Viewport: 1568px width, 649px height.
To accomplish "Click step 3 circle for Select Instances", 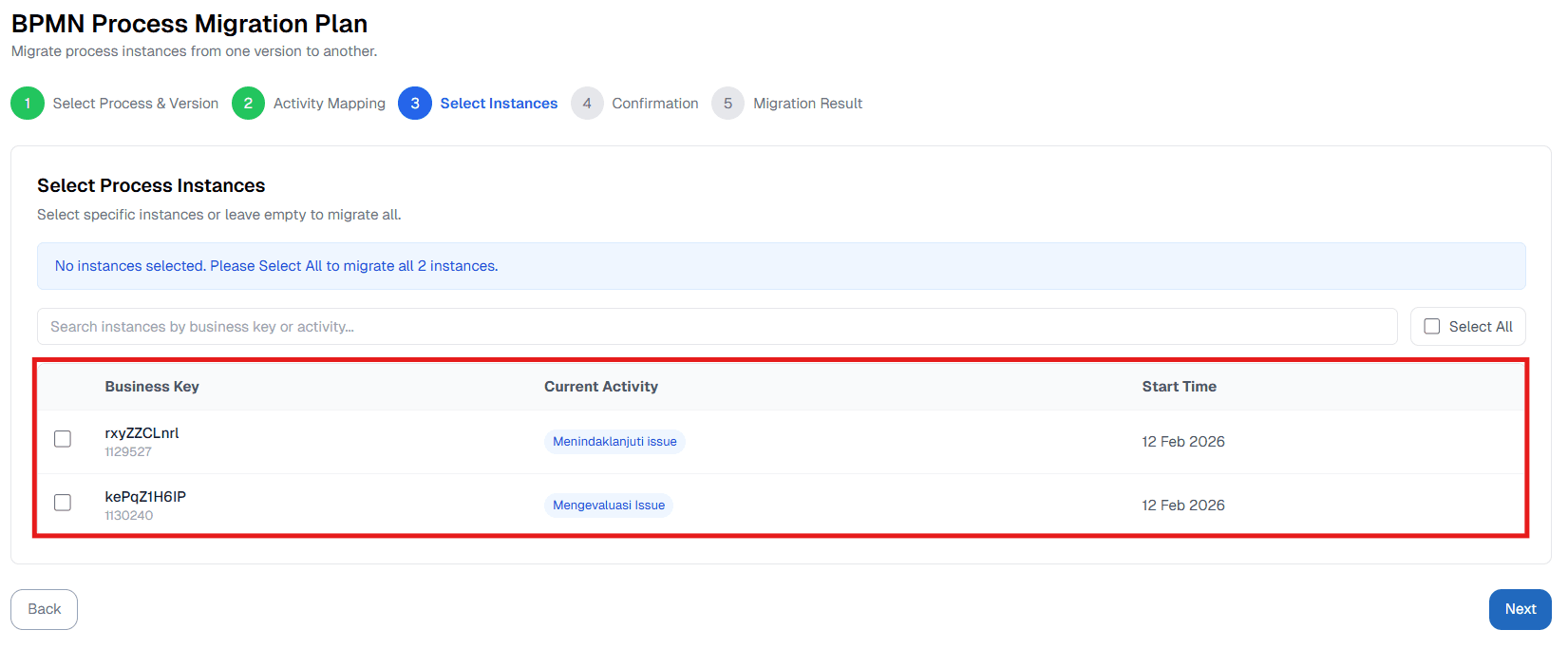I will pyautogui.click(x=415, y=104).
